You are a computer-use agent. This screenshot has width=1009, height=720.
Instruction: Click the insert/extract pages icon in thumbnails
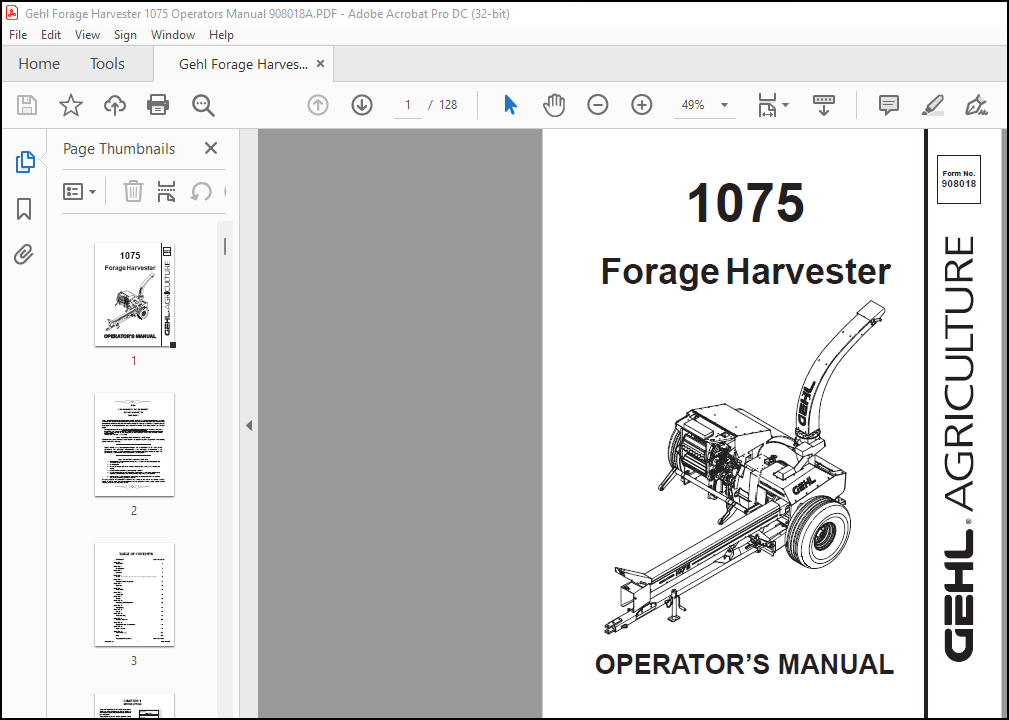point(167,191)
